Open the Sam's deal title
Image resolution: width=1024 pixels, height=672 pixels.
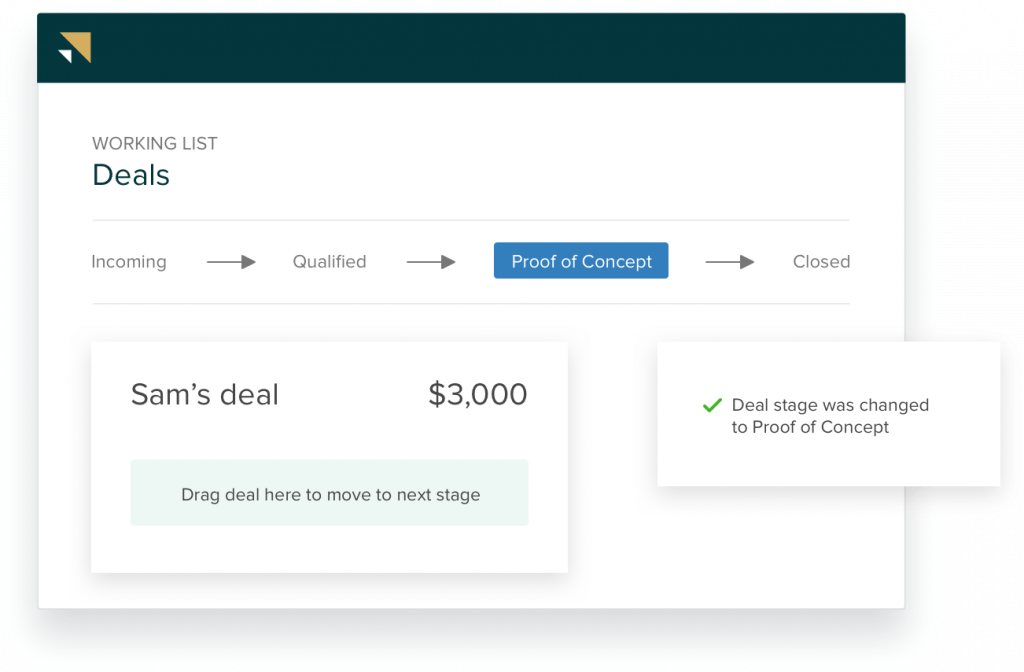coord(205,394)
